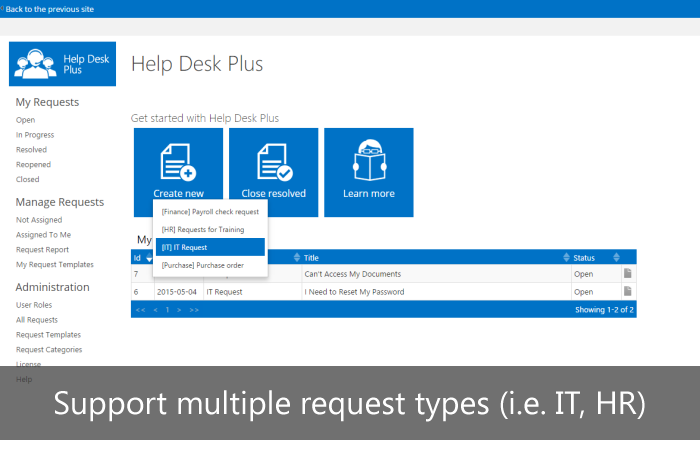Select [Purchase] Purchase order
700x476 pixels.
point(210,265)
